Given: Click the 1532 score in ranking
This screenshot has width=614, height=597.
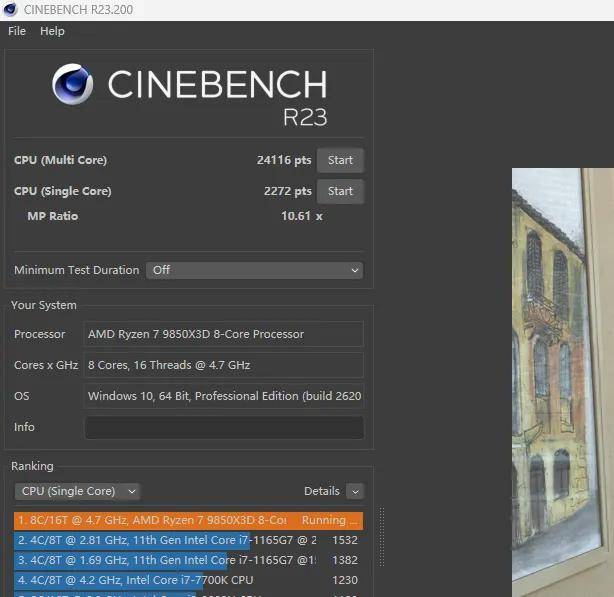Looking at the screenshot, I should (x=345, y=540).
